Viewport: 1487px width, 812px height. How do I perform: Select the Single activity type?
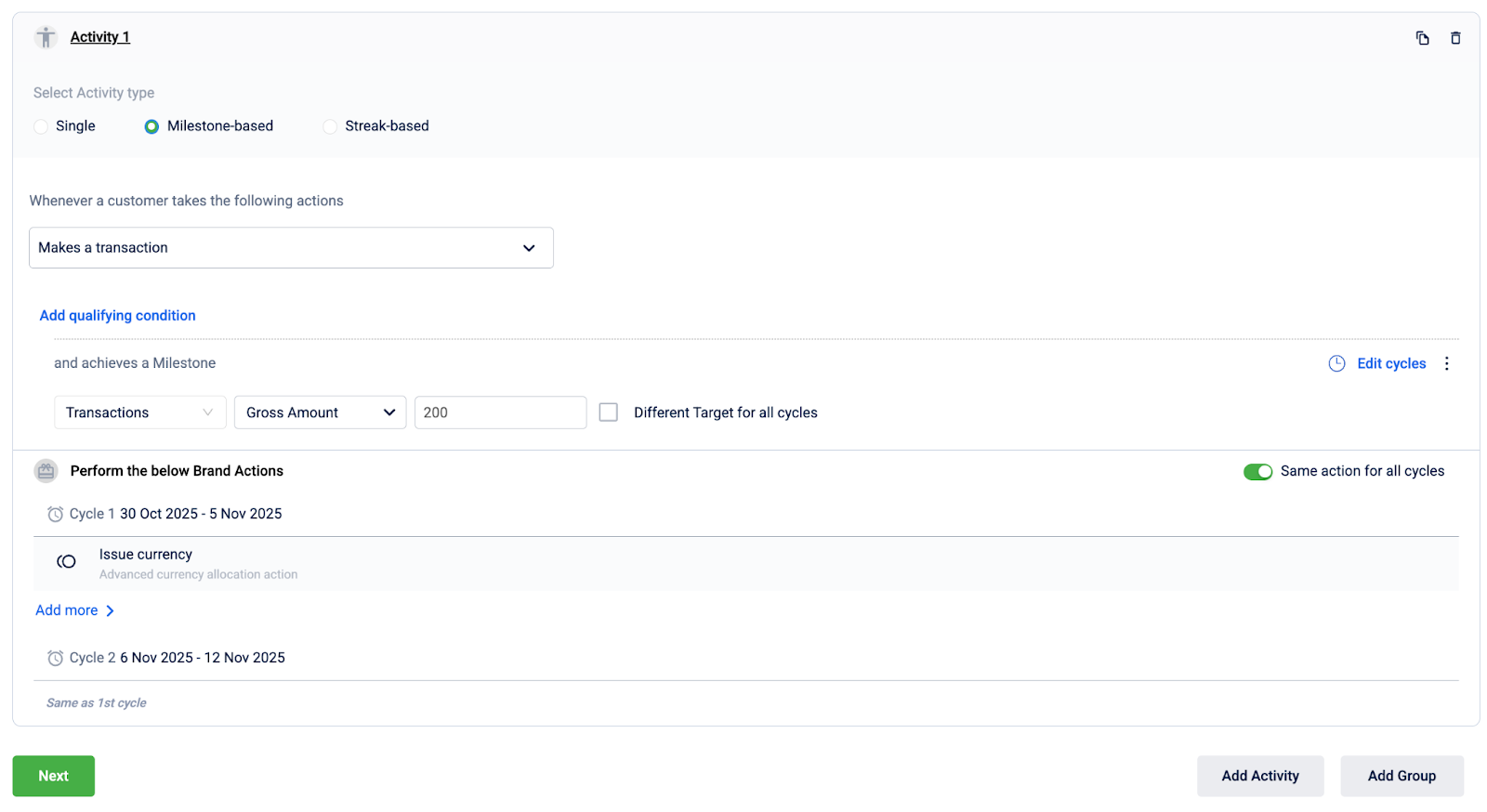tap(41, 126)
